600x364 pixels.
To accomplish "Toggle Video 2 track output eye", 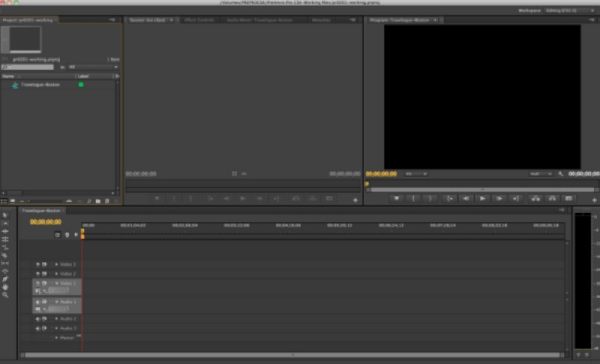I will point(38,274).
